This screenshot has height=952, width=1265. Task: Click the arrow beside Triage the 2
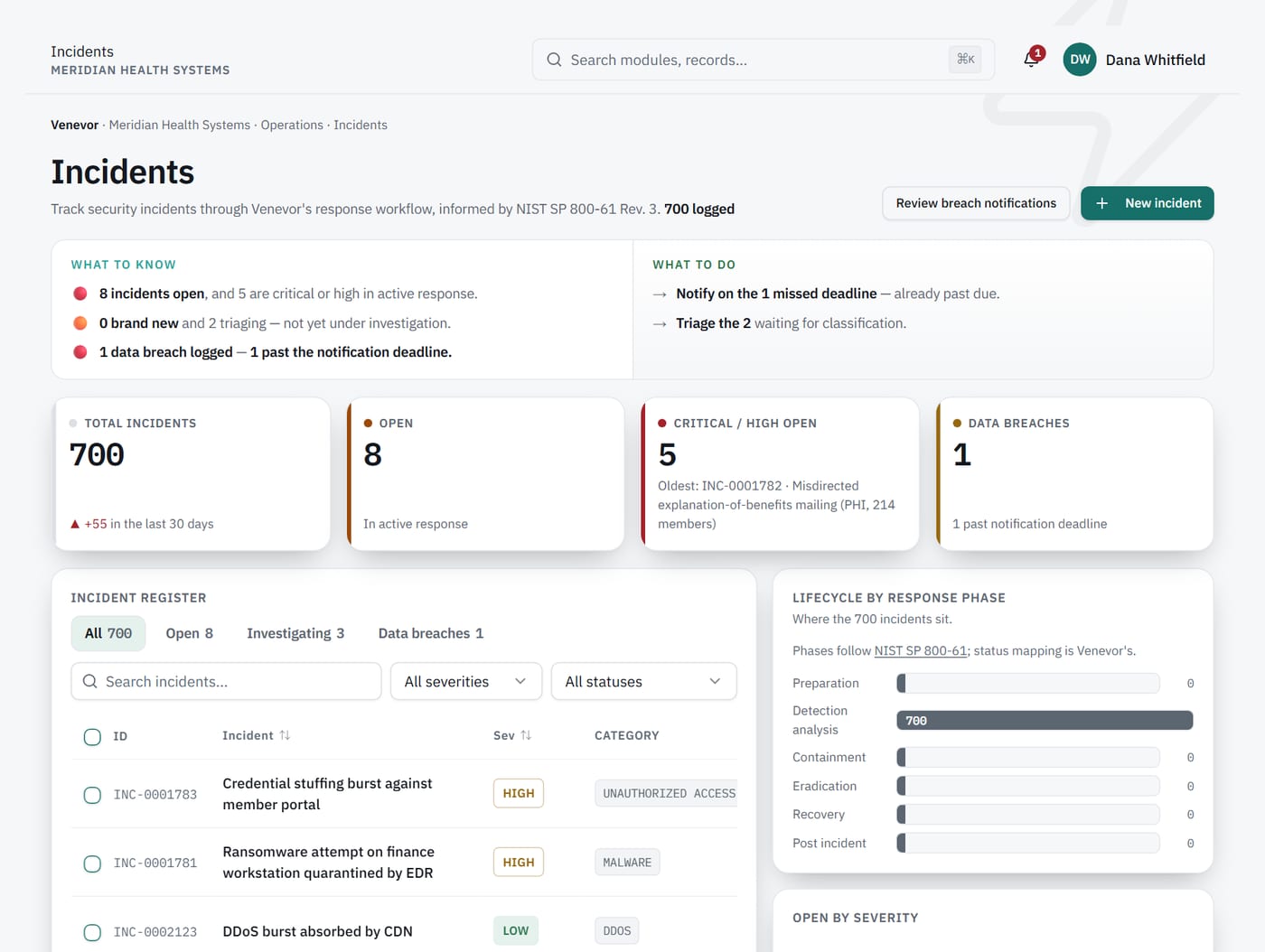pos(660,323)
